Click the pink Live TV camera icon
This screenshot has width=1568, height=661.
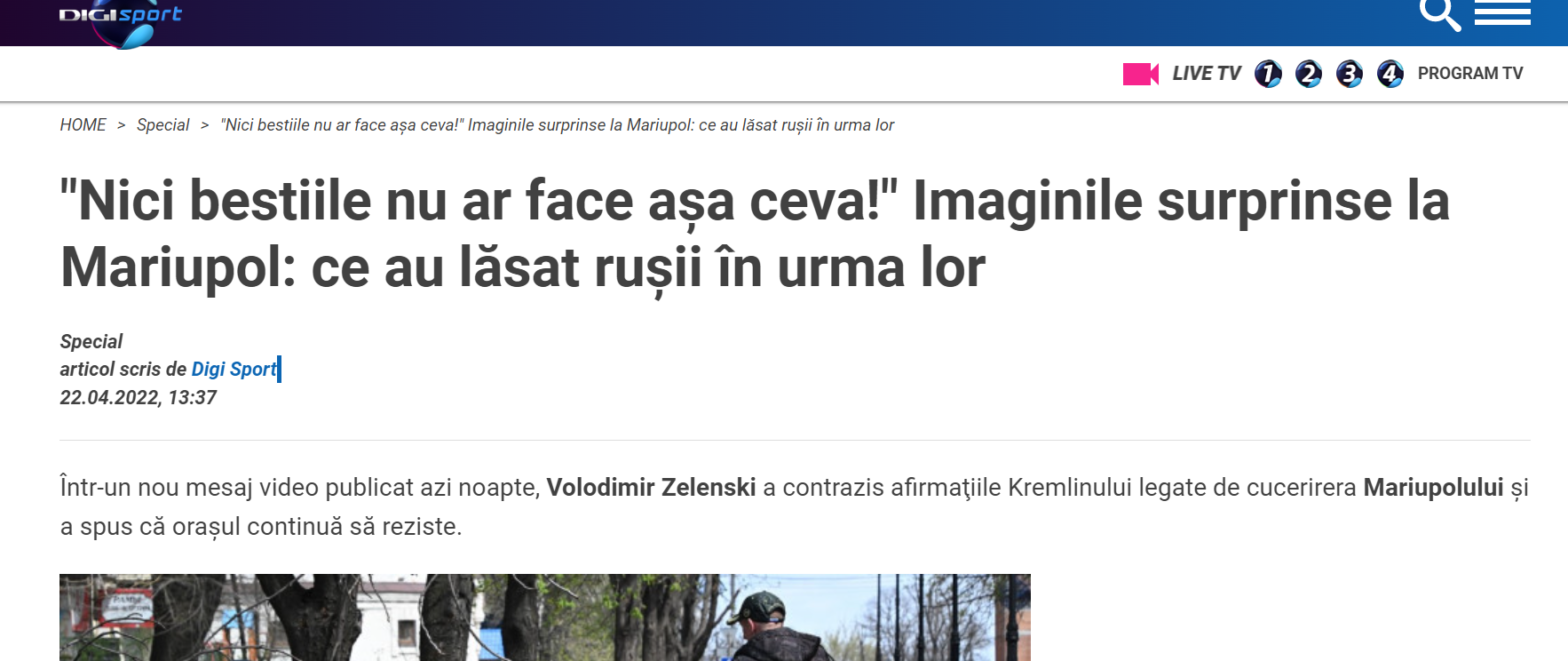click(x=1140, y=74)
